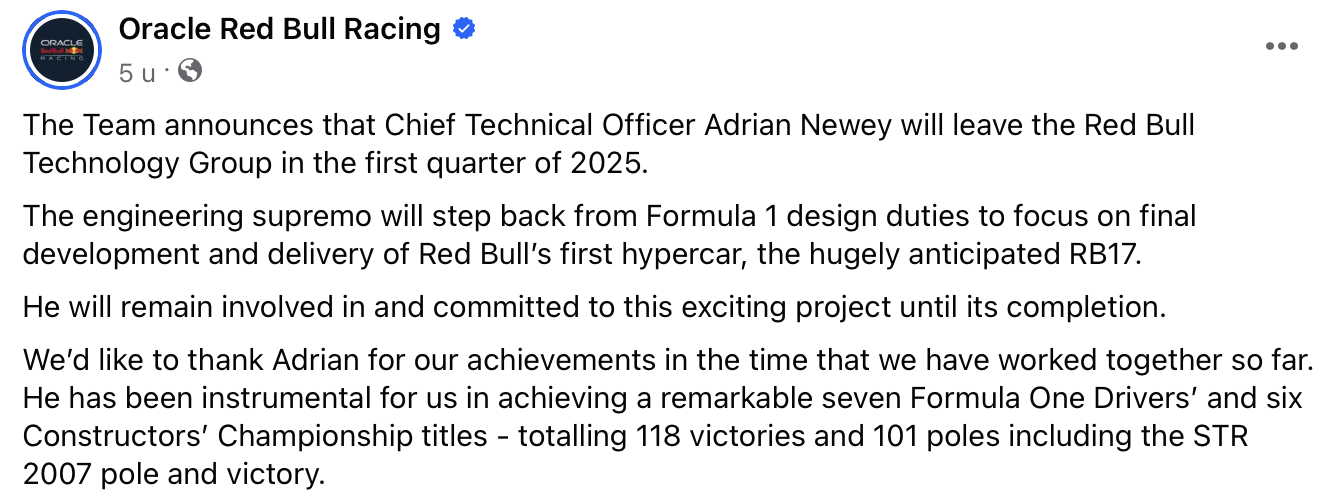Image resolution: width=1334 pixels, height=502 pixels.
Task: Open the Oracle Red Bull Racing page name
Action: click(x=279, y=29)
